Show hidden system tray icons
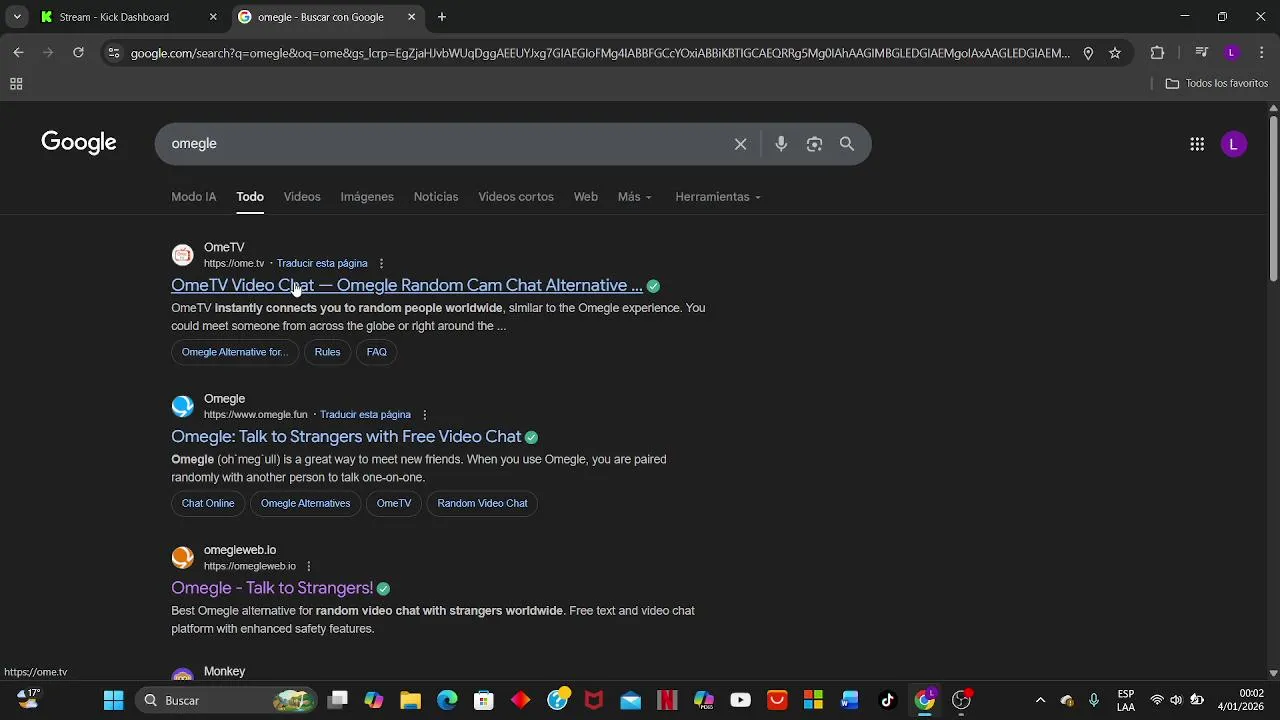 [x=1040, y=700]
